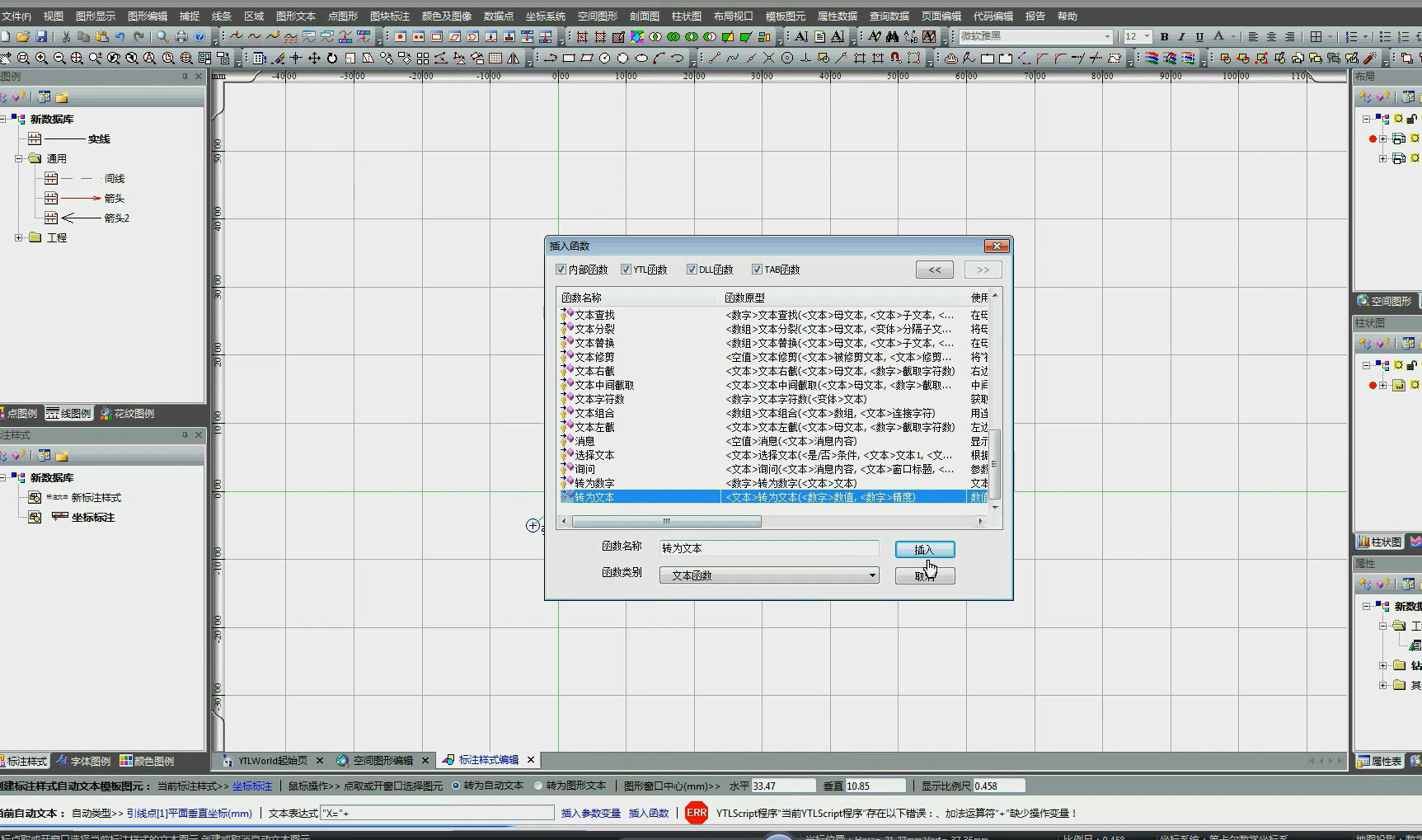Open help with the question mark icon

tap(199, 36)
